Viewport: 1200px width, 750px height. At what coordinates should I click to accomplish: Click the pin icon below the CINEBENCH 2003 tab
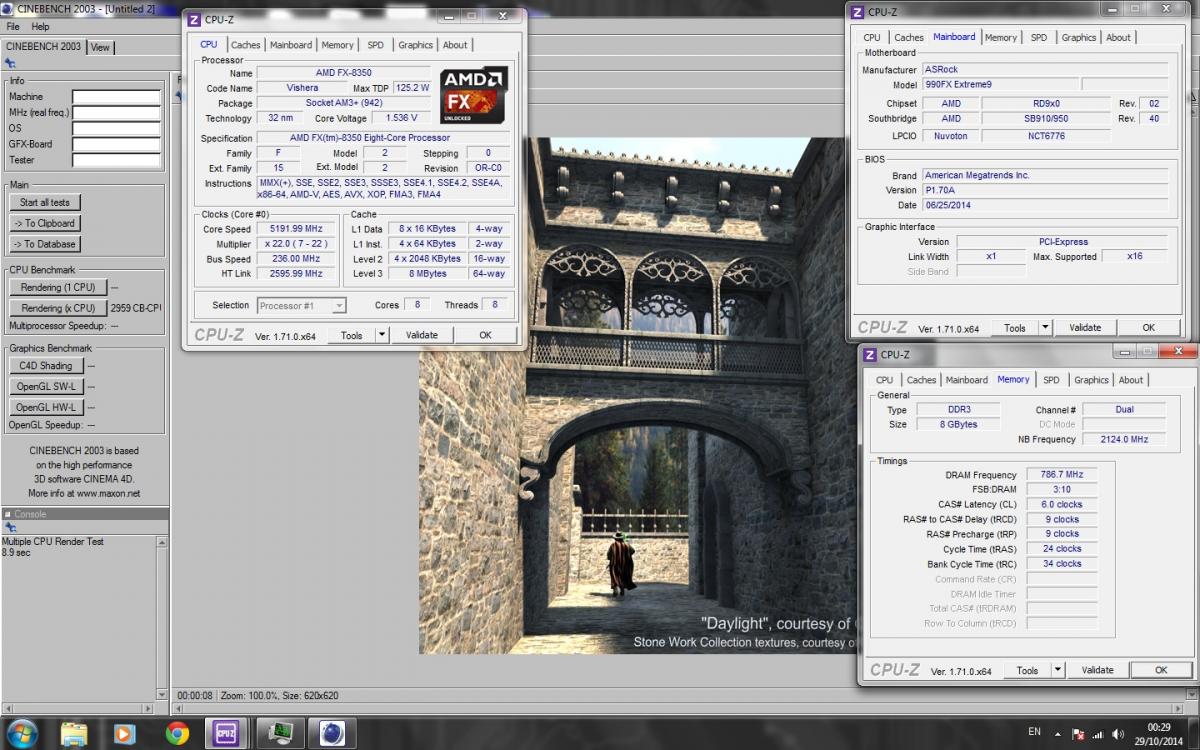pyautogui.click(x=10, y=62)
